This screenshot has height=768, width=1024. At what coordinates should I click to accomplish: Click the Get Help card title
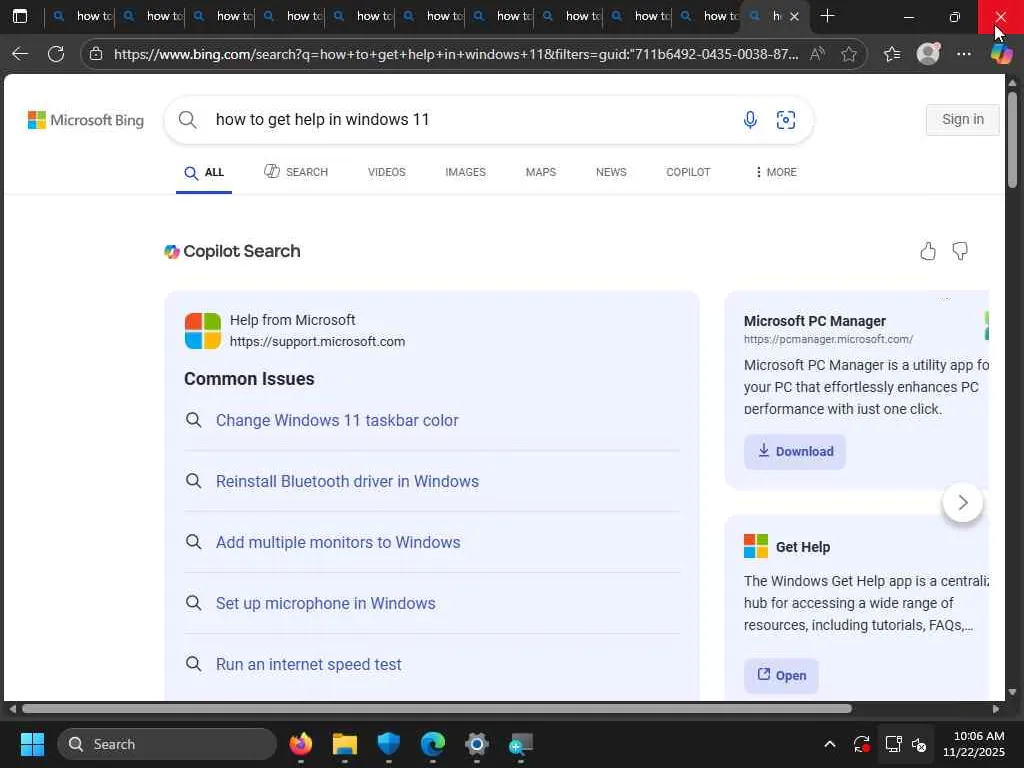(803, 547)
